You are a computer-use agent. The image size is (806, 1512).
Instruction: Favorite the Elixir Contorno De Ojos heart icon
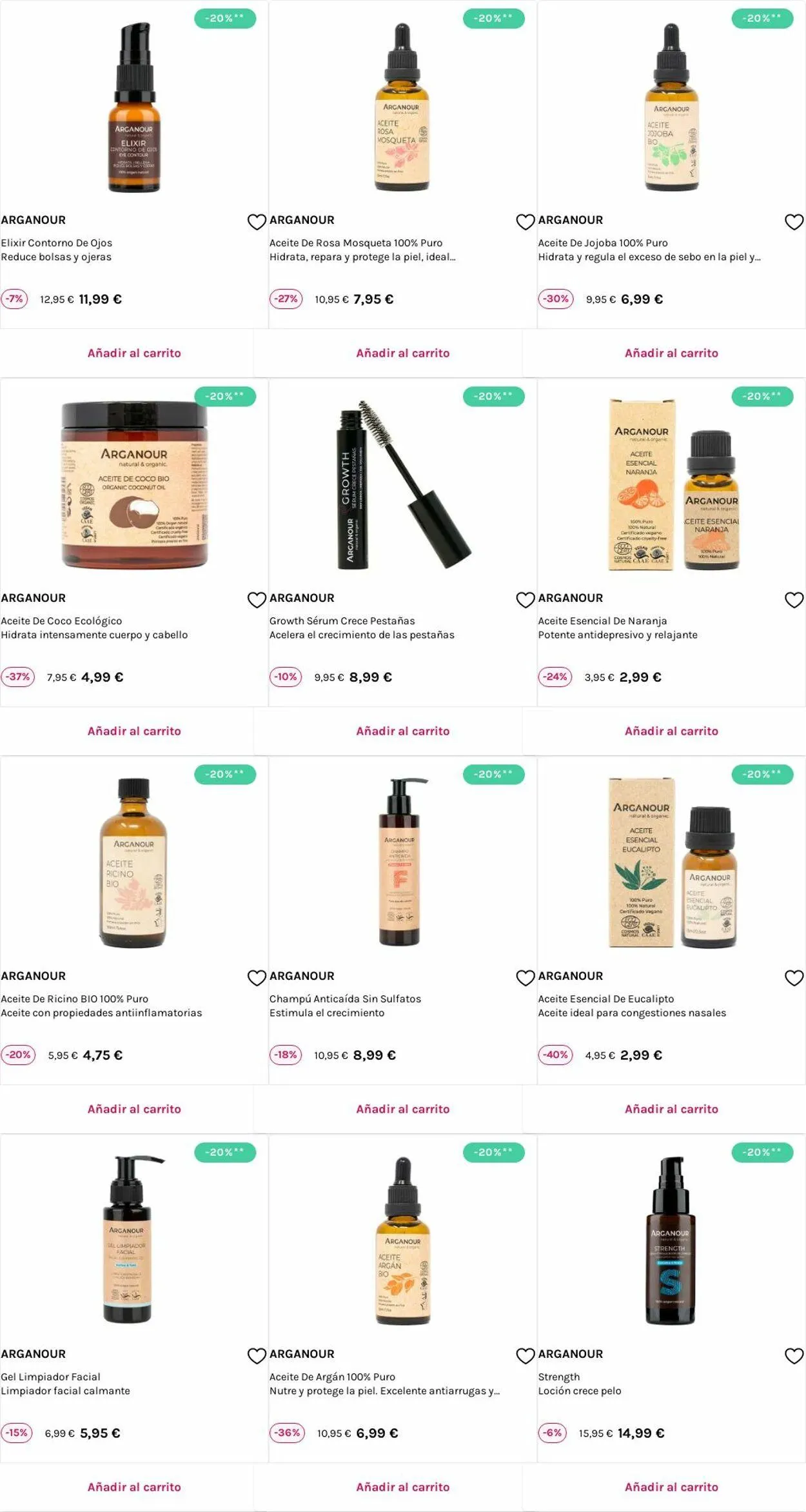(257, 222)
